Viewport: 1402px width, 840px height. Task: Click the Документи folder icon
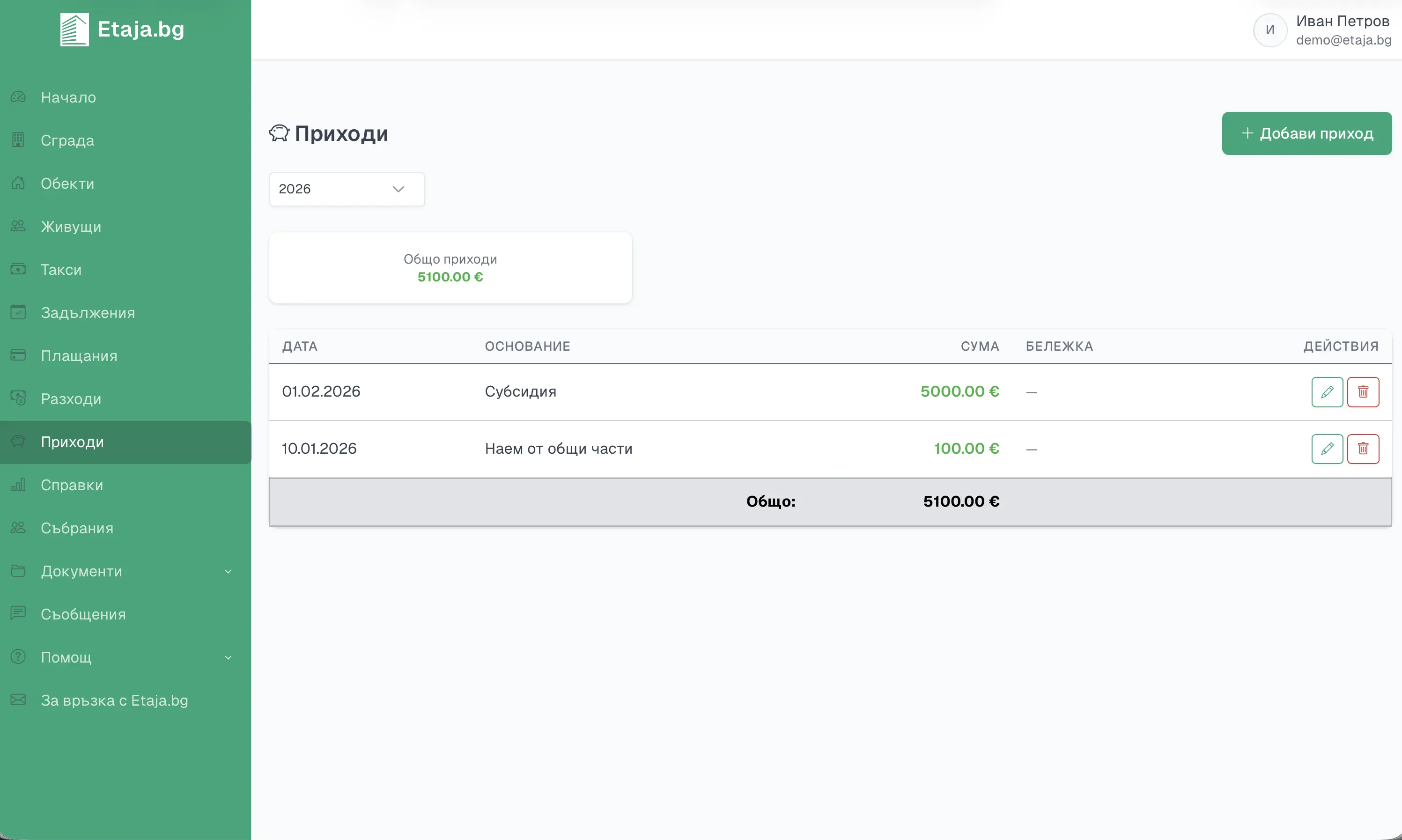[18, 571]
